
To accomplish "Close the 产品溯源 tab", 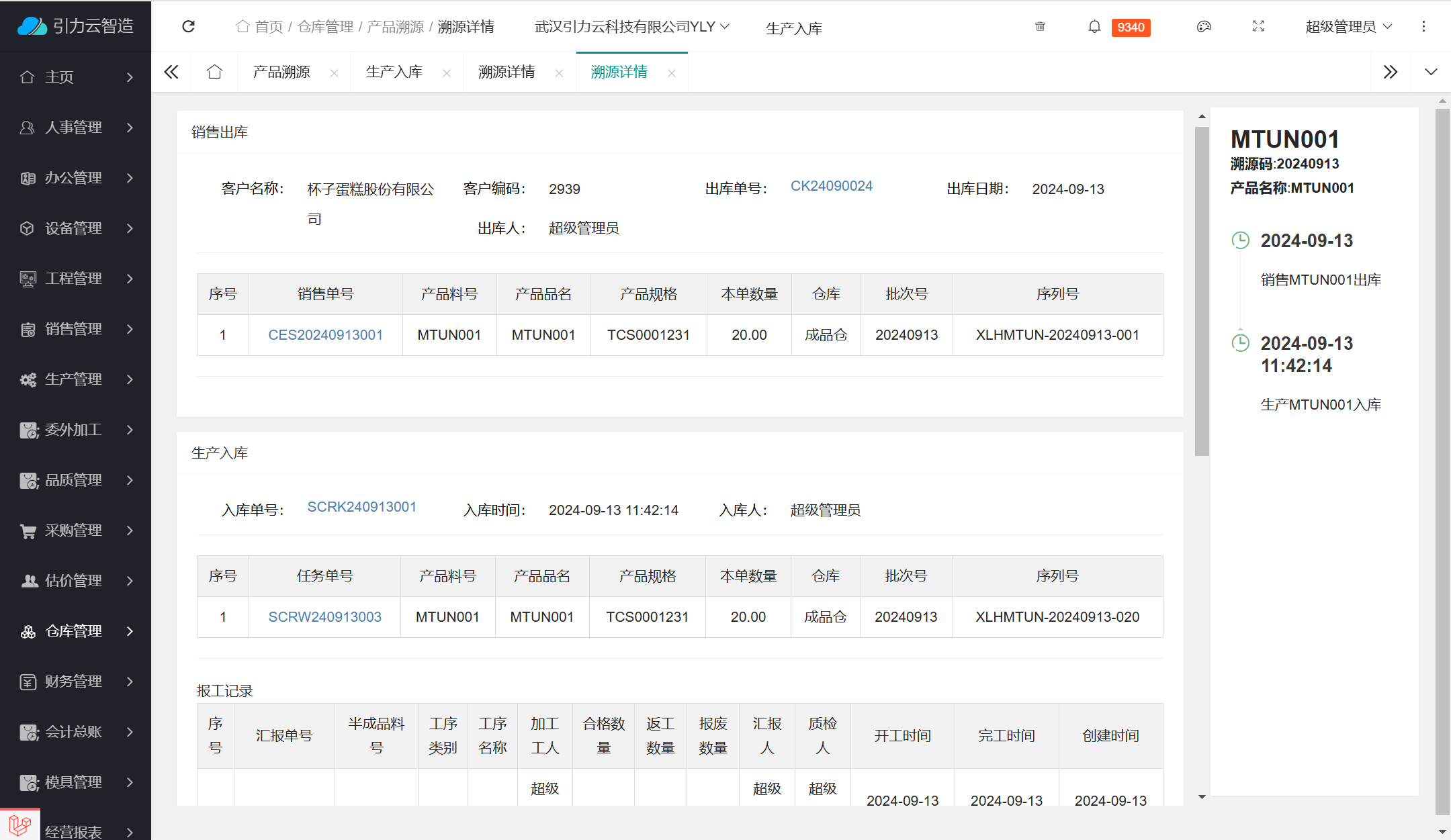I will pyautogui.click(x=334, y=73).
